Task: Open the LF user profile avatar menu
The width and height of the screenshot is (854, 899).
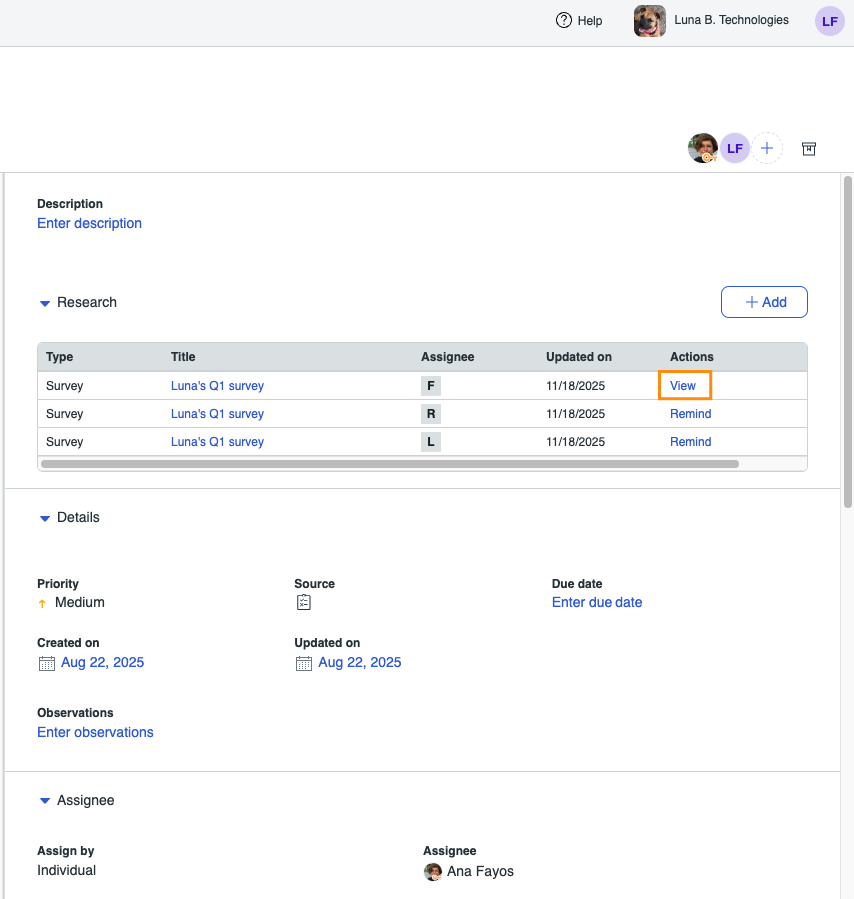Action: point(829,21)
